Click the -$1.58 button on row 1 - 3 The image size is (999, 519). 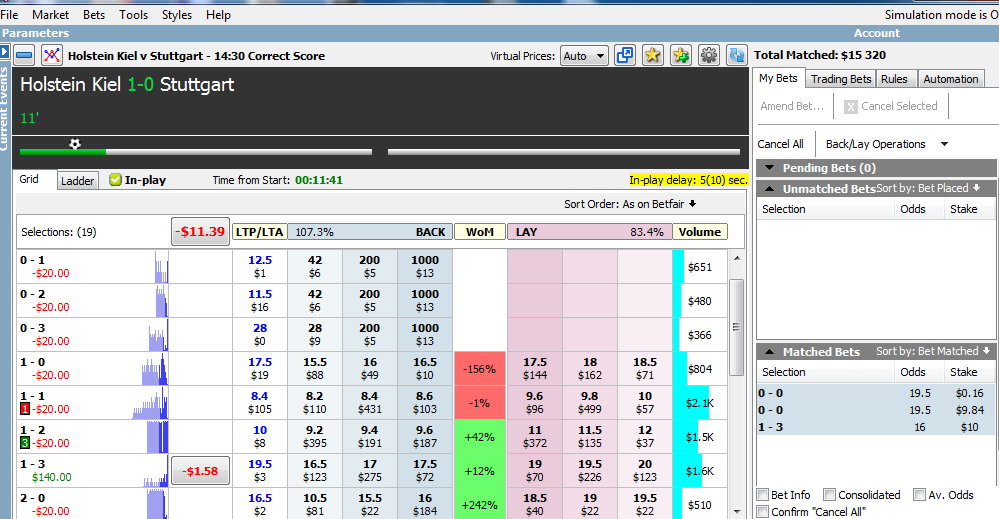pos(201,471)
